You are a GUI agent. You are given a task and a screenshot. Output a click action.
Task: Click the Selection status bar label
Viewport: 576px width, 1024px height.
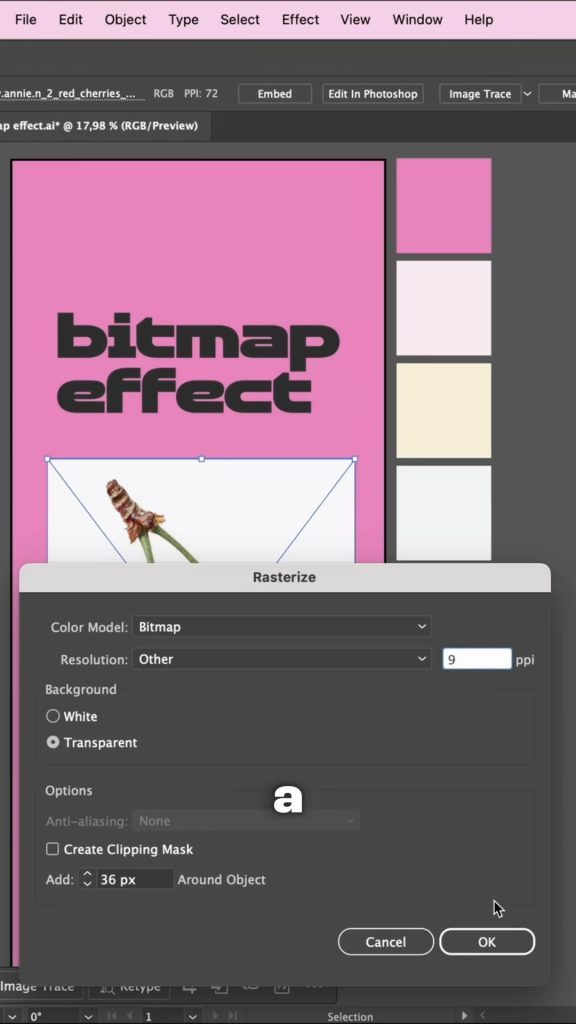(x=350, y=1017)
